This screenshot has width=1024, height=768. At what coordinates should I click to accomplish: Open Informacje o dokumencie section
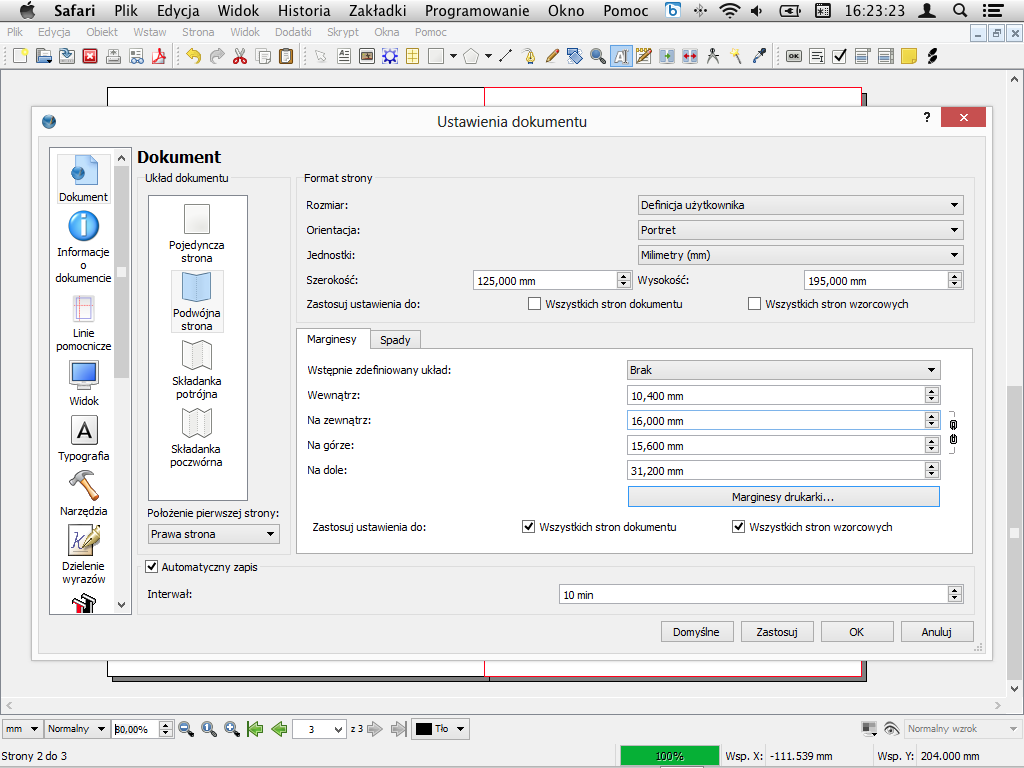84,227
